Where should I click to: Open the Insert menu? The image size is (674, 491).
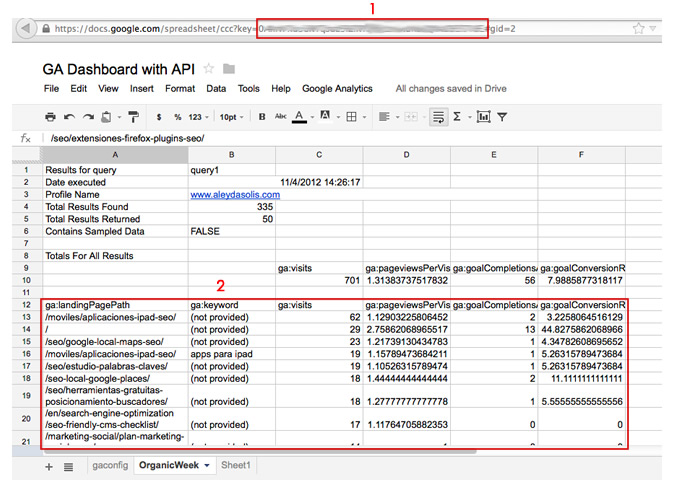141,89
